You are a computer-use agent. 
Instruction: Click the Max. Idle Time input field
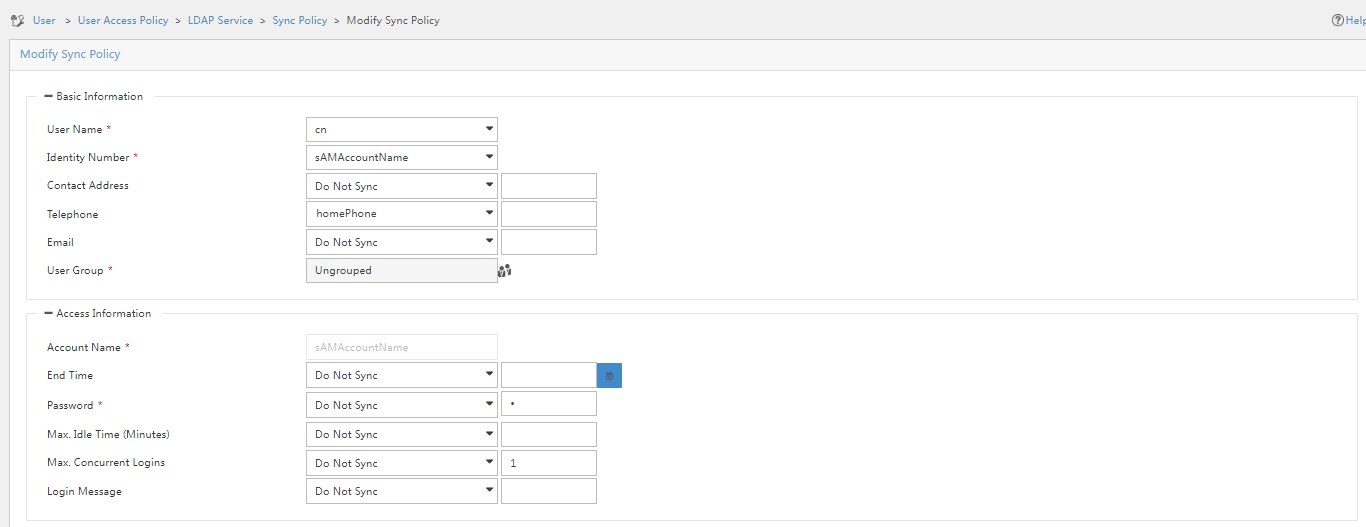pyautogui.click(x=549, y=434)
